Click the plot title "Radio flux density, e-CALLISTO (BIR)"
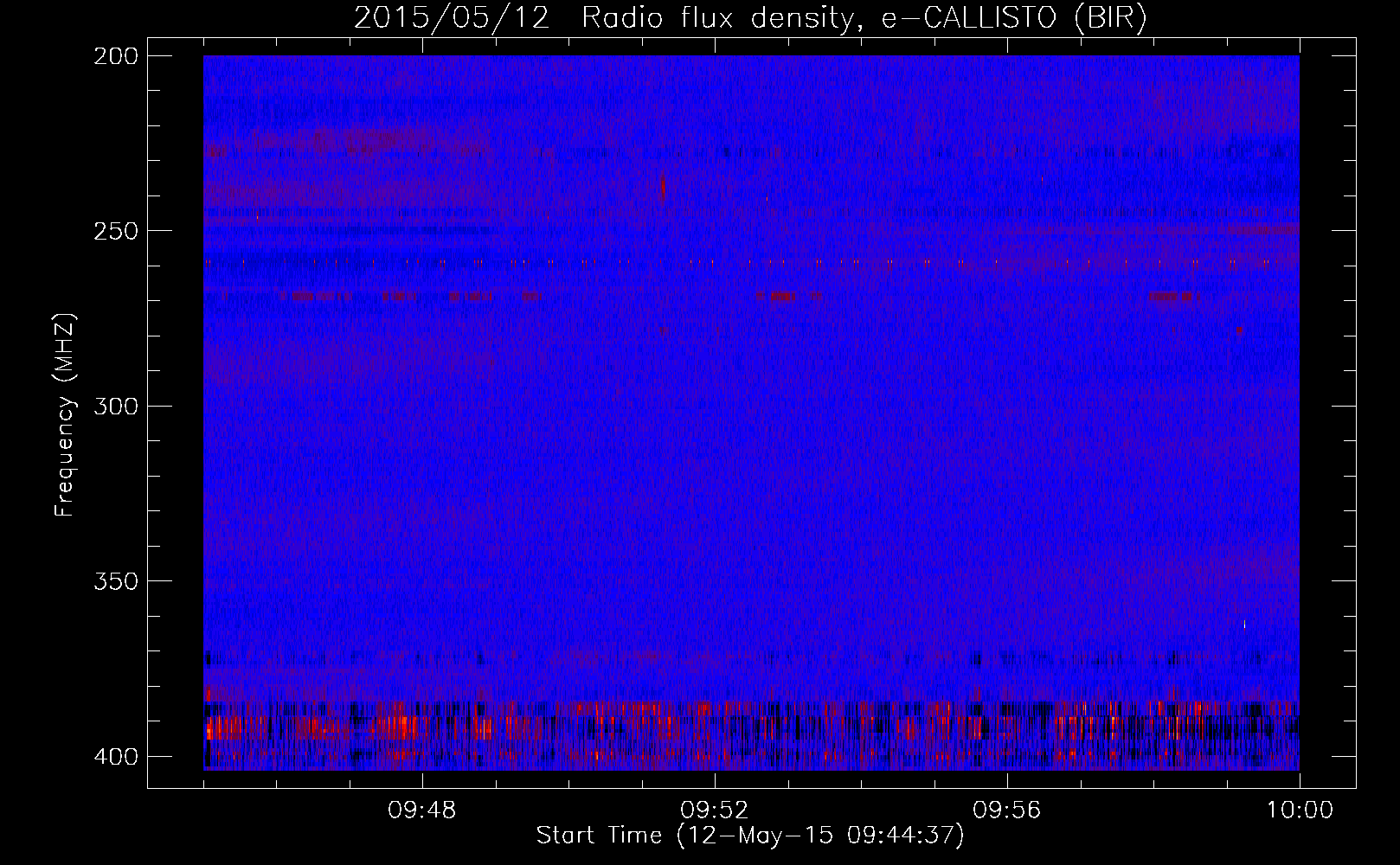 click(x=864, y=18)
